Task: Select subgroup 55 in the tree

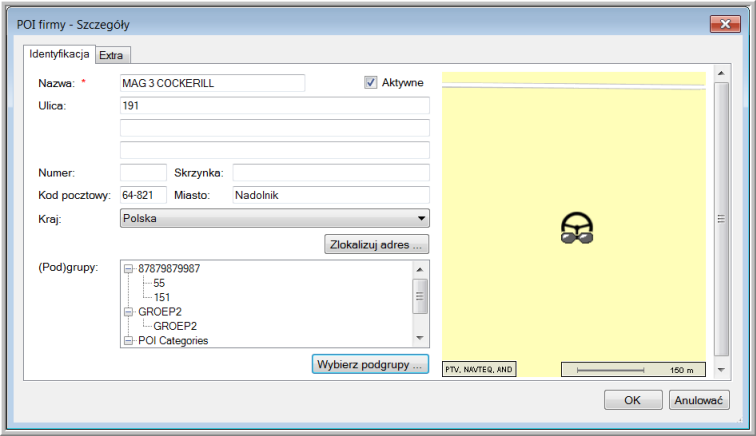Action: pyautogui.click(x=159, y=283)
